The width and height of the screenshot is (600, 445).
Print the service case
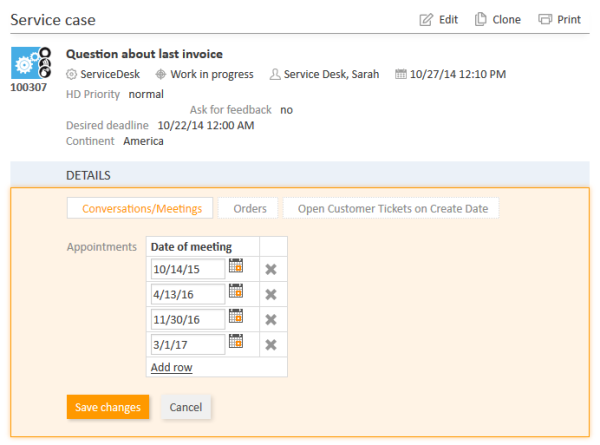559,20
